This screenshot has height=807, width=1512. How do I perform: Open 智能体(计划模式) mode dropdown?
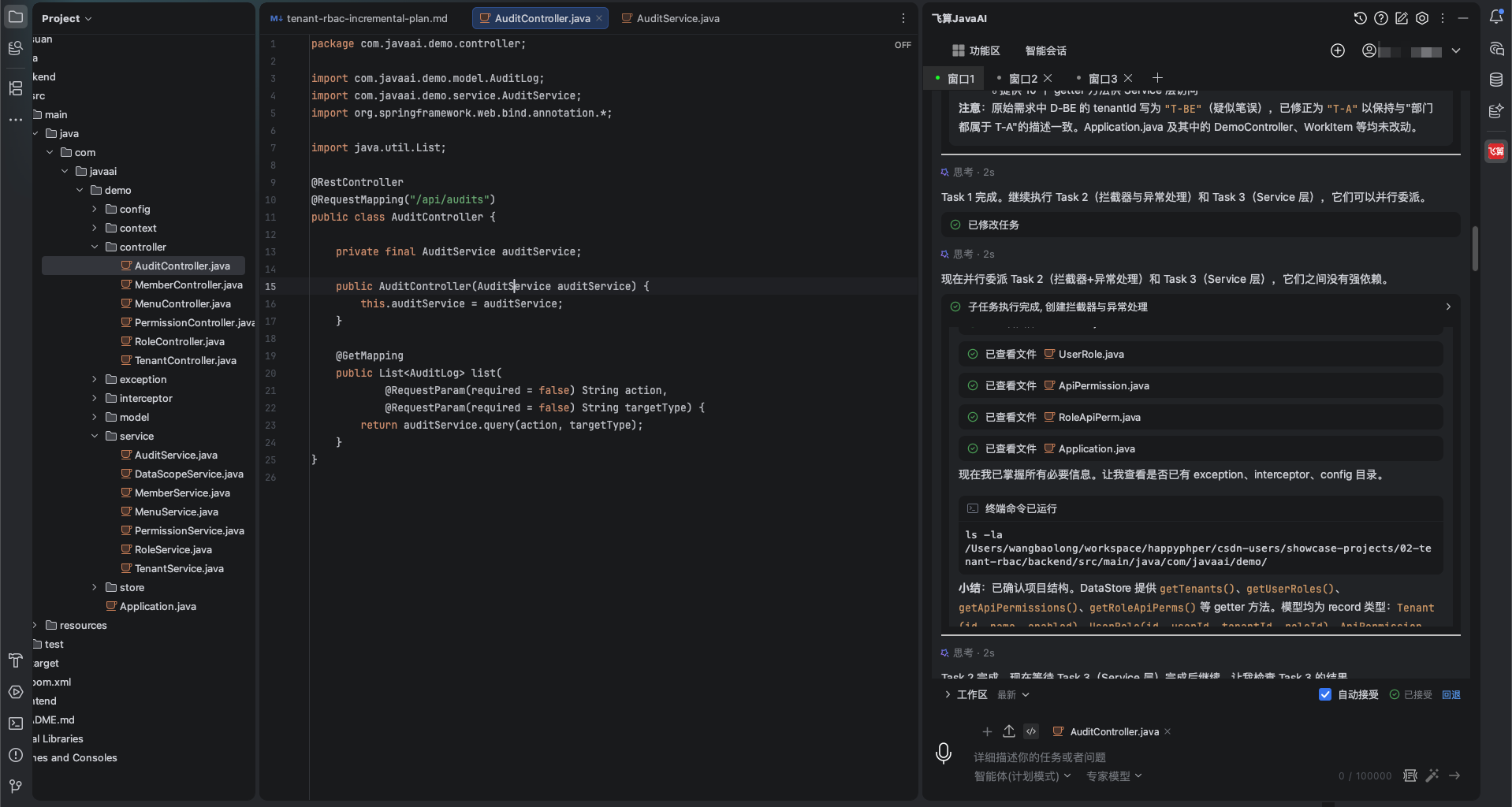[x=1022, y=776]
